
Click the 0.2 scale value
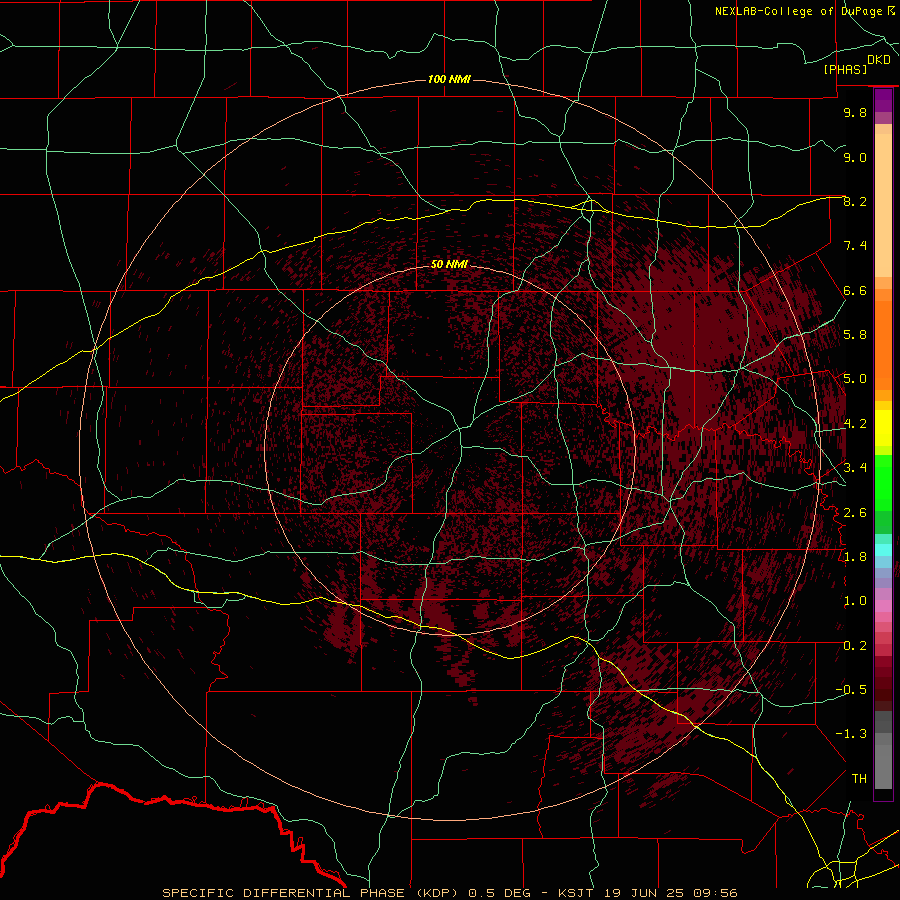(x=855, y=646)
